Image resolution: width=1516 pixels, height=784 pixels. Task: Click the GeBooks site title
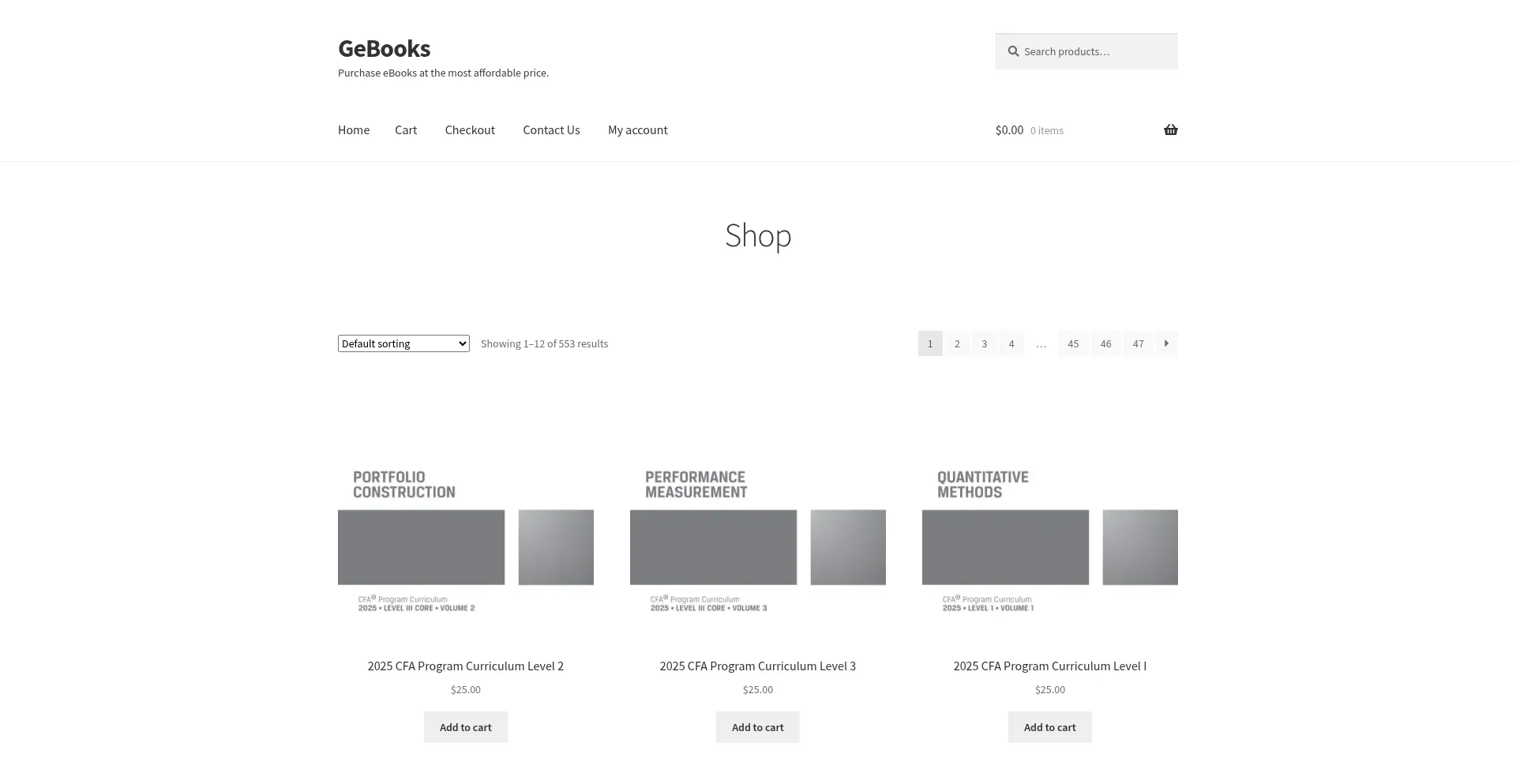tap(384, 49)
